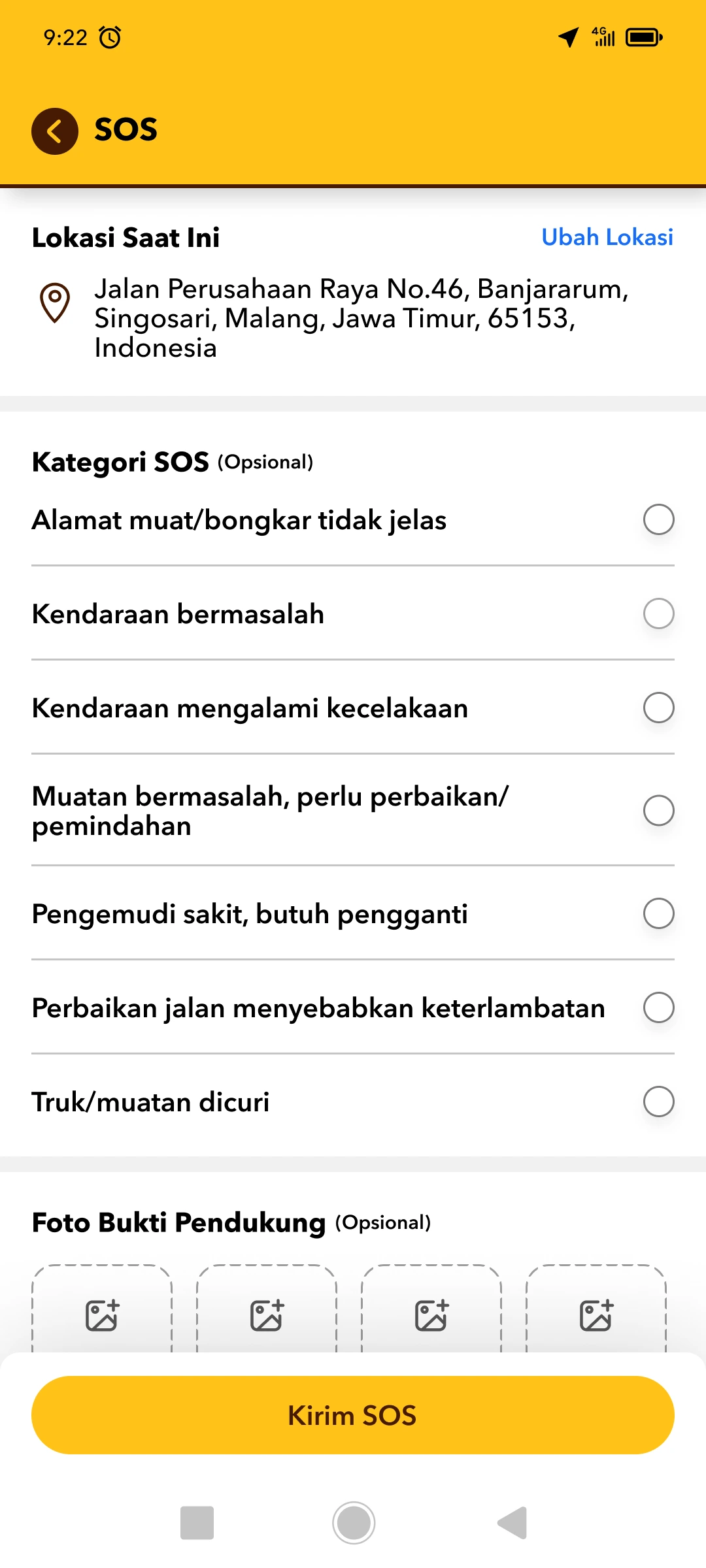The image size is (706, 1568).
Task: Tap the location pin icon
Action: tap(55, 302)
